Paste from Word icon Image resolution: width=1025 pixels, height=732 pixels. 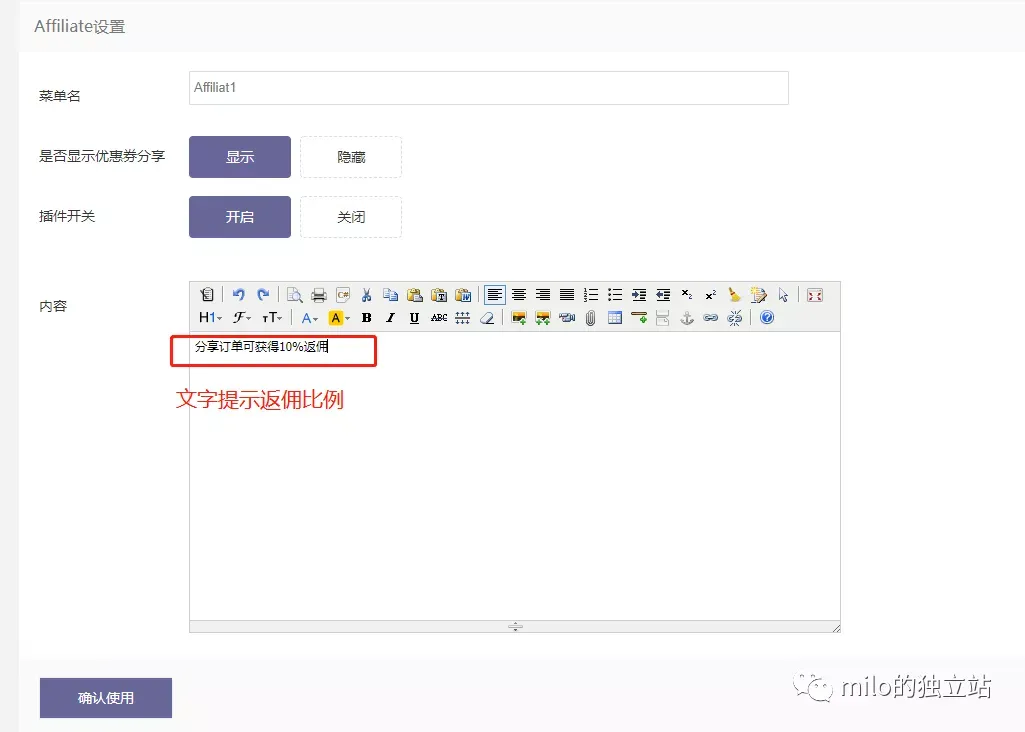point(463,295)
